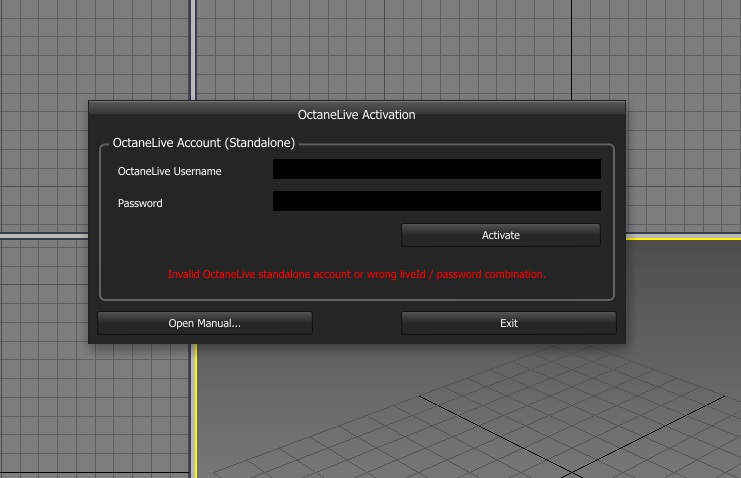Exit the OctaneLive Activation dialog
Screen dimensions: 741x478
(x=509, y=323)
